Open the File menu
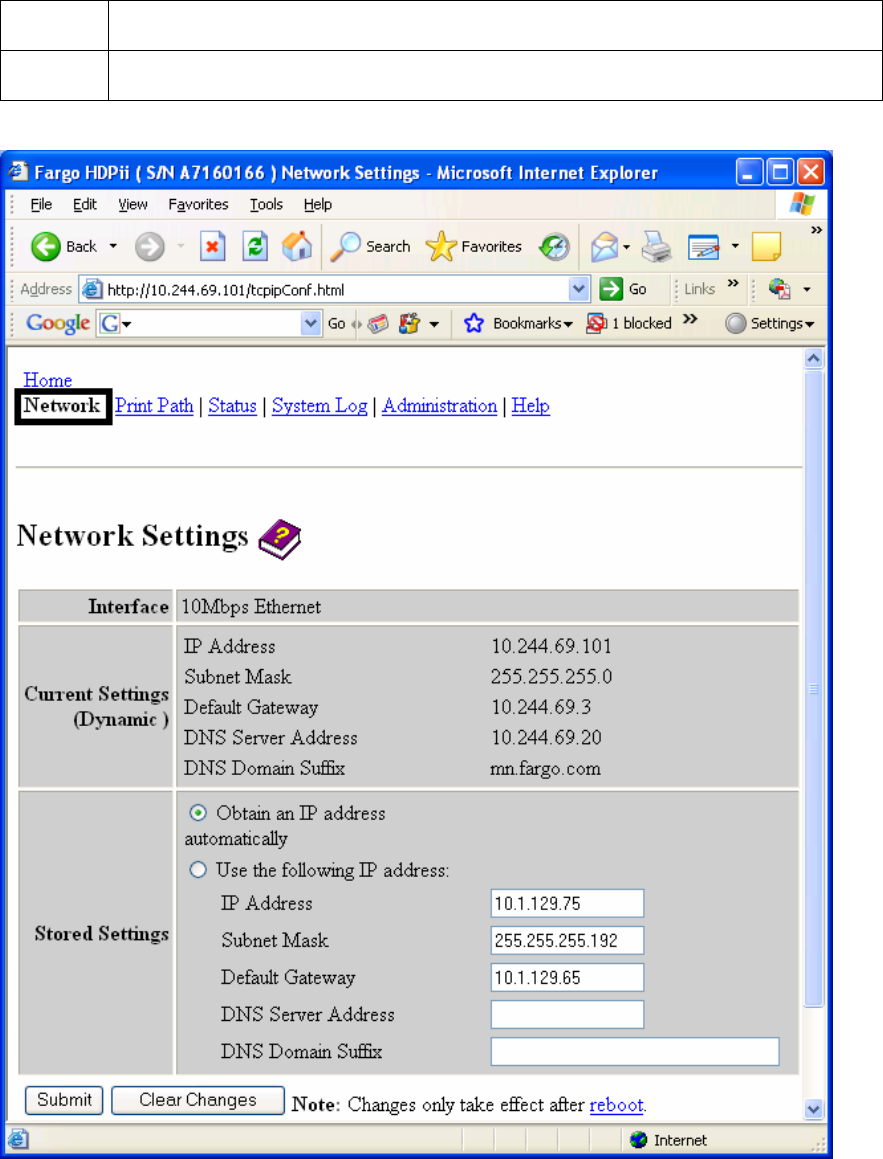Viewport: 883px width, 1159px height. click(41, 204)
